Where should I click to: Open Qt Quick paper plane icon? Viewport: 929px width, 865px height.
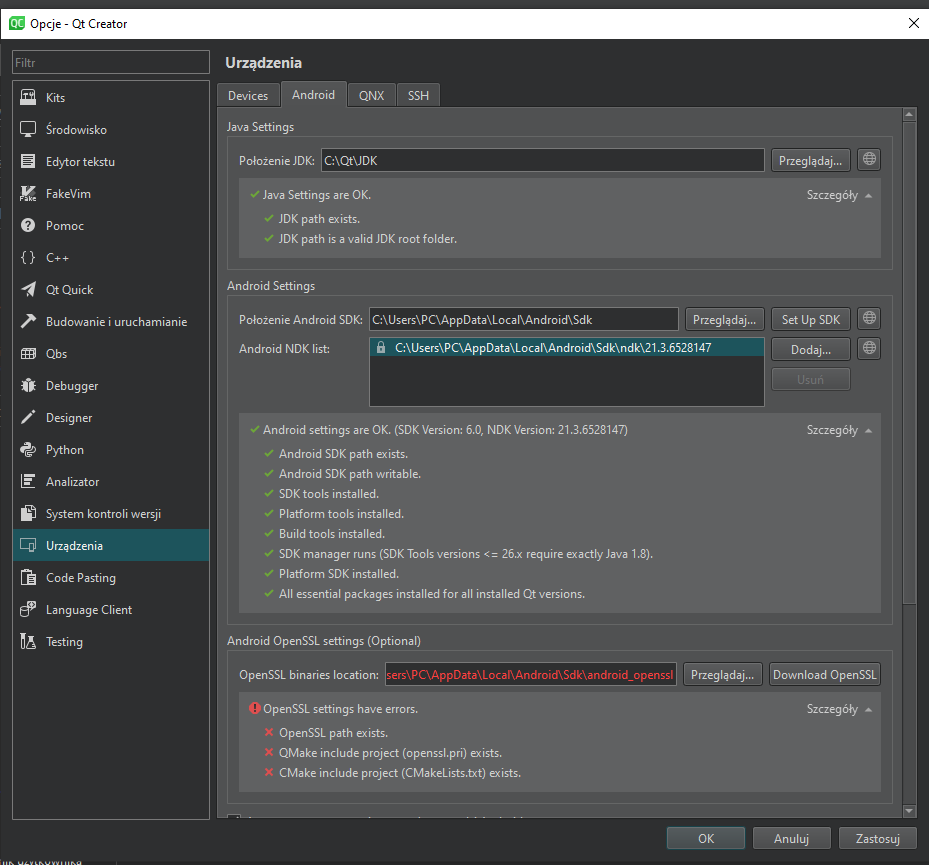point(28,289)
